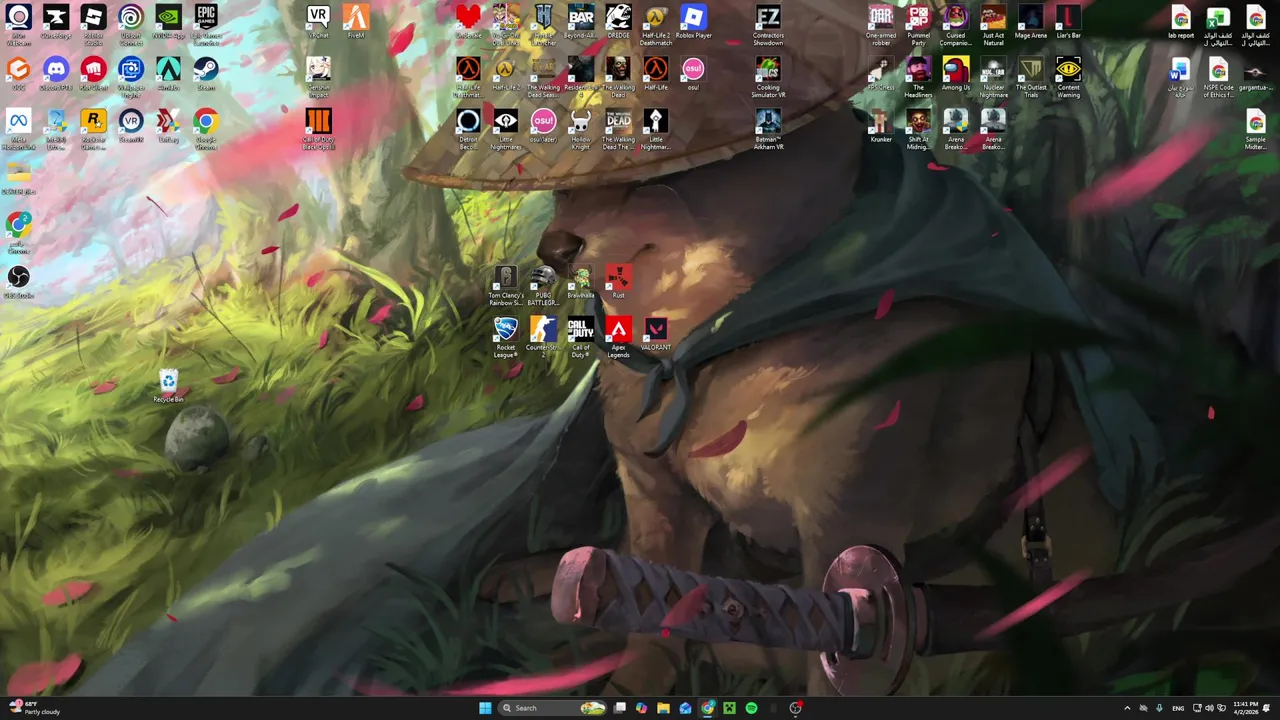The width and height of the screenshot is (1280, 720).
Task: Launch Rocket League from desktop
Action: (506, 336)
